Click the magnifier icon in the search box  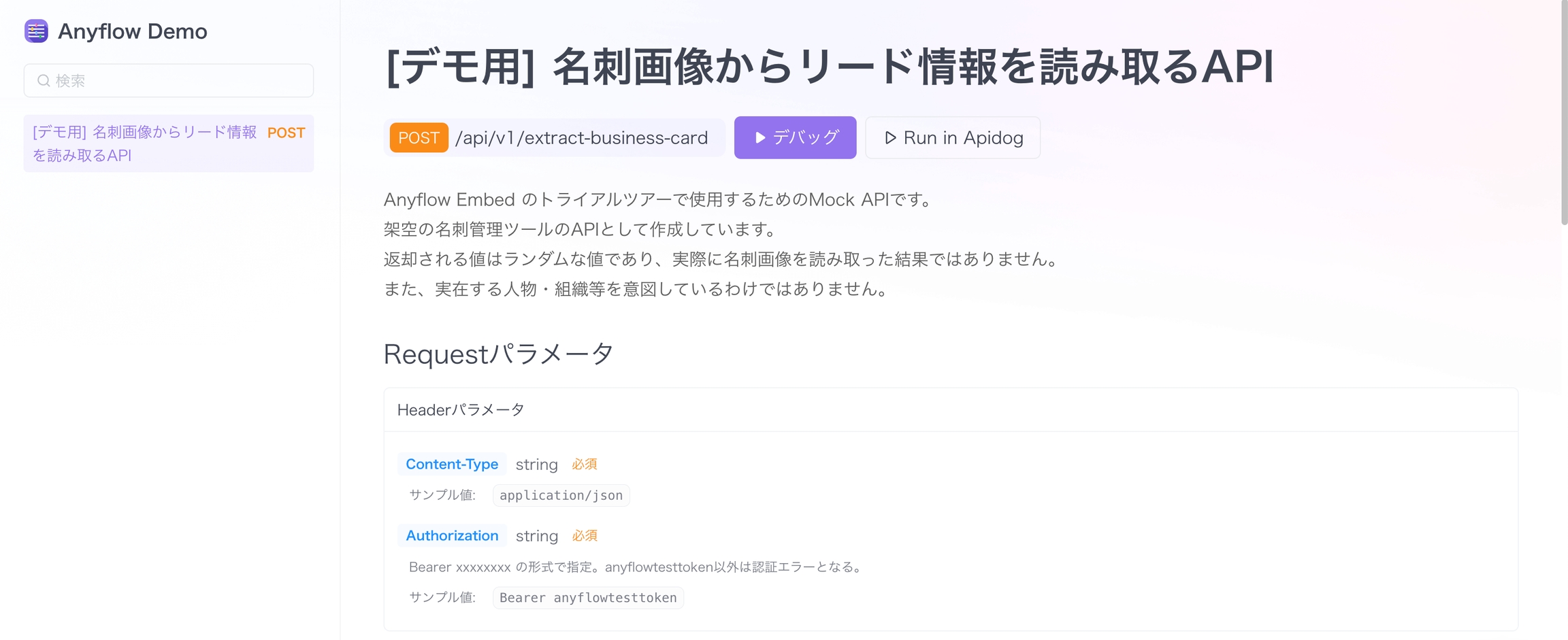click(x=44, y=81)
